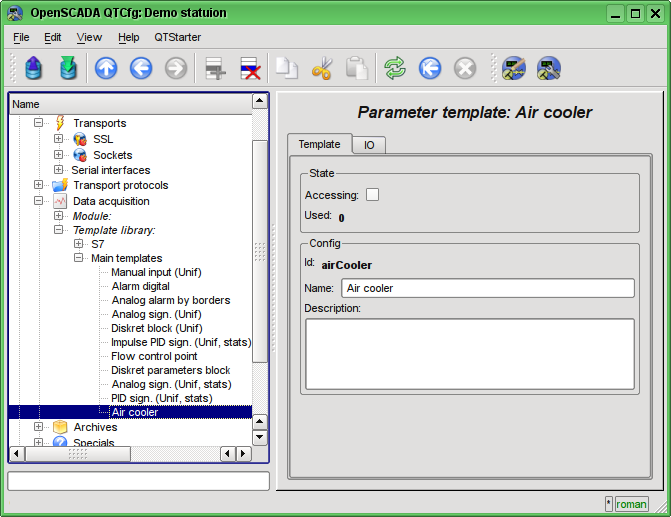Image resolution: width=671 pixels, height=517 pixels.
Task: Click inside the Description text area
Action: (x=469, y=353)
